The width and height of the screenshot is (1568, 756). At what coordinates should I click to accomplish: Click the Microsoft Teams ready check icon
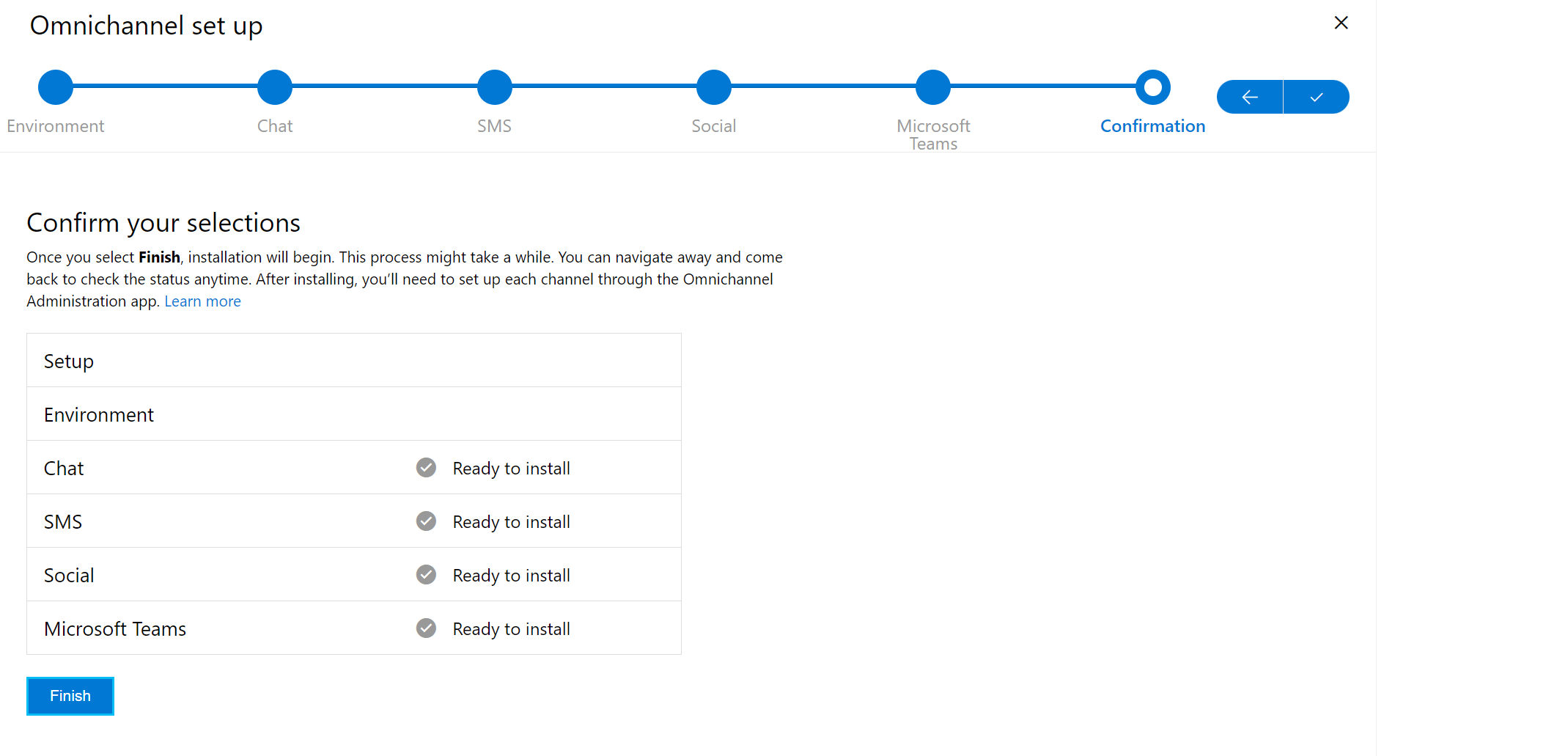pos(426,628)
